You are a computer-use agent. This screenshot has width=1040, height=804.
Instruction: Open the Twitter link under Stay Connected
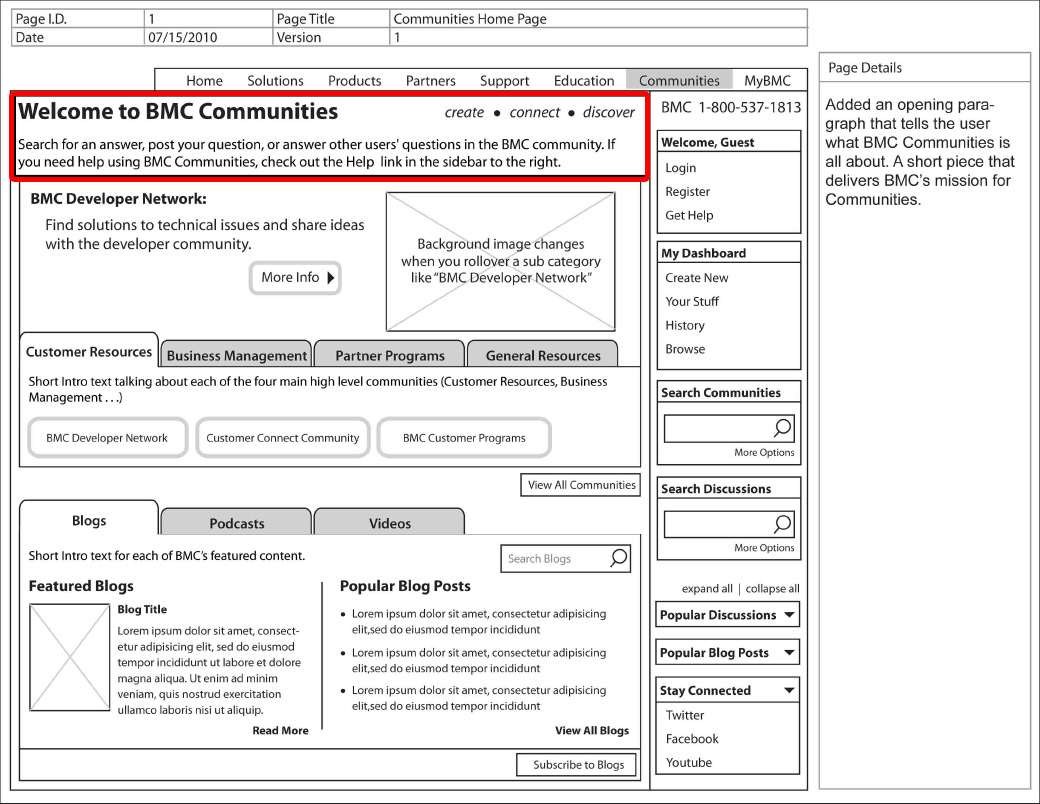(685, 715)
